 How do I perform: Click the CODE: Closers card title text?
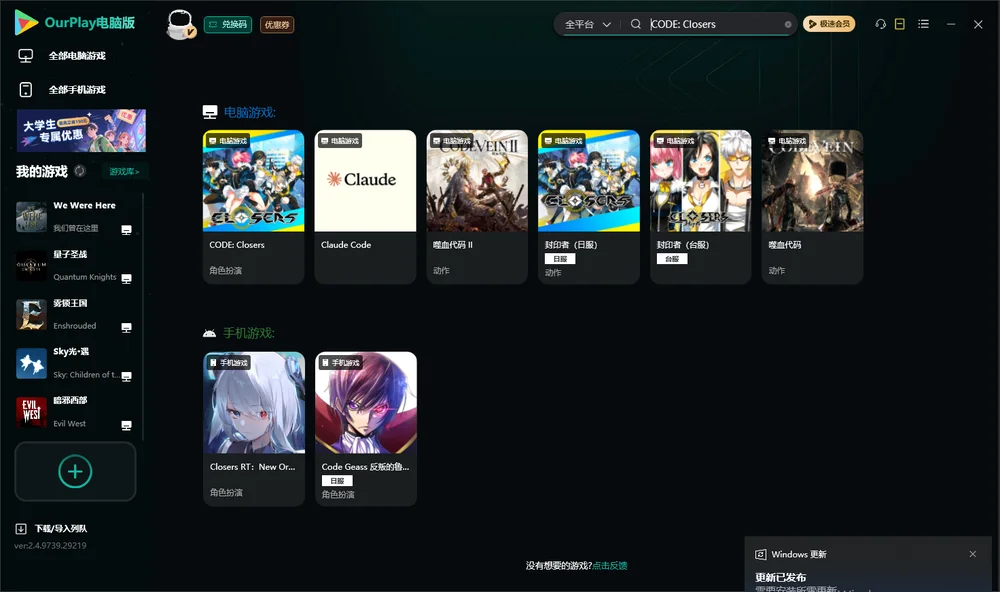click(x=237, y=245)
